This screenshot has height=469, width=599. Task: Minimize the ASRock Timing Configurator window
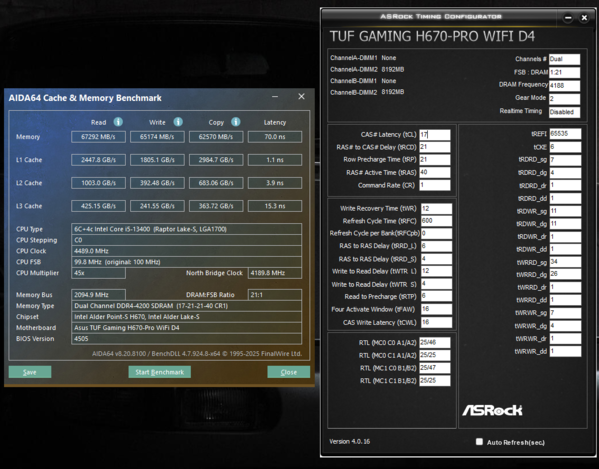pyautogui.click(x=568, y=18)
